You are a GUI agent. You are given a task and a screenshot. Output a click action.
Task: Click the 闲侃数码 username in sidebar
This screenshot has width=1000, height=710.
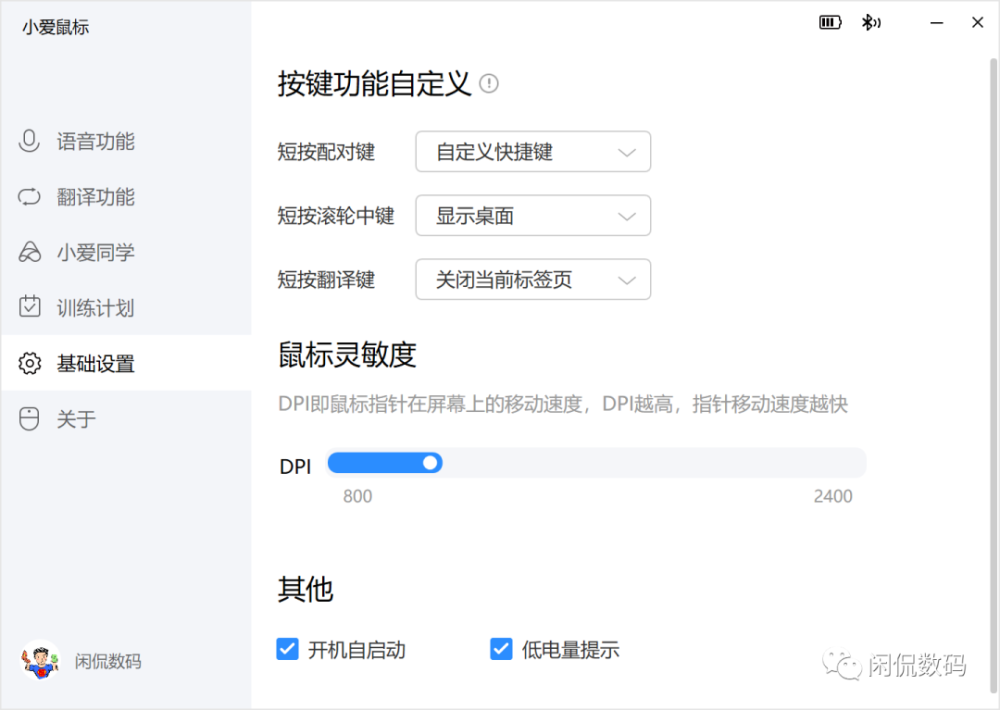click(108, 662)
